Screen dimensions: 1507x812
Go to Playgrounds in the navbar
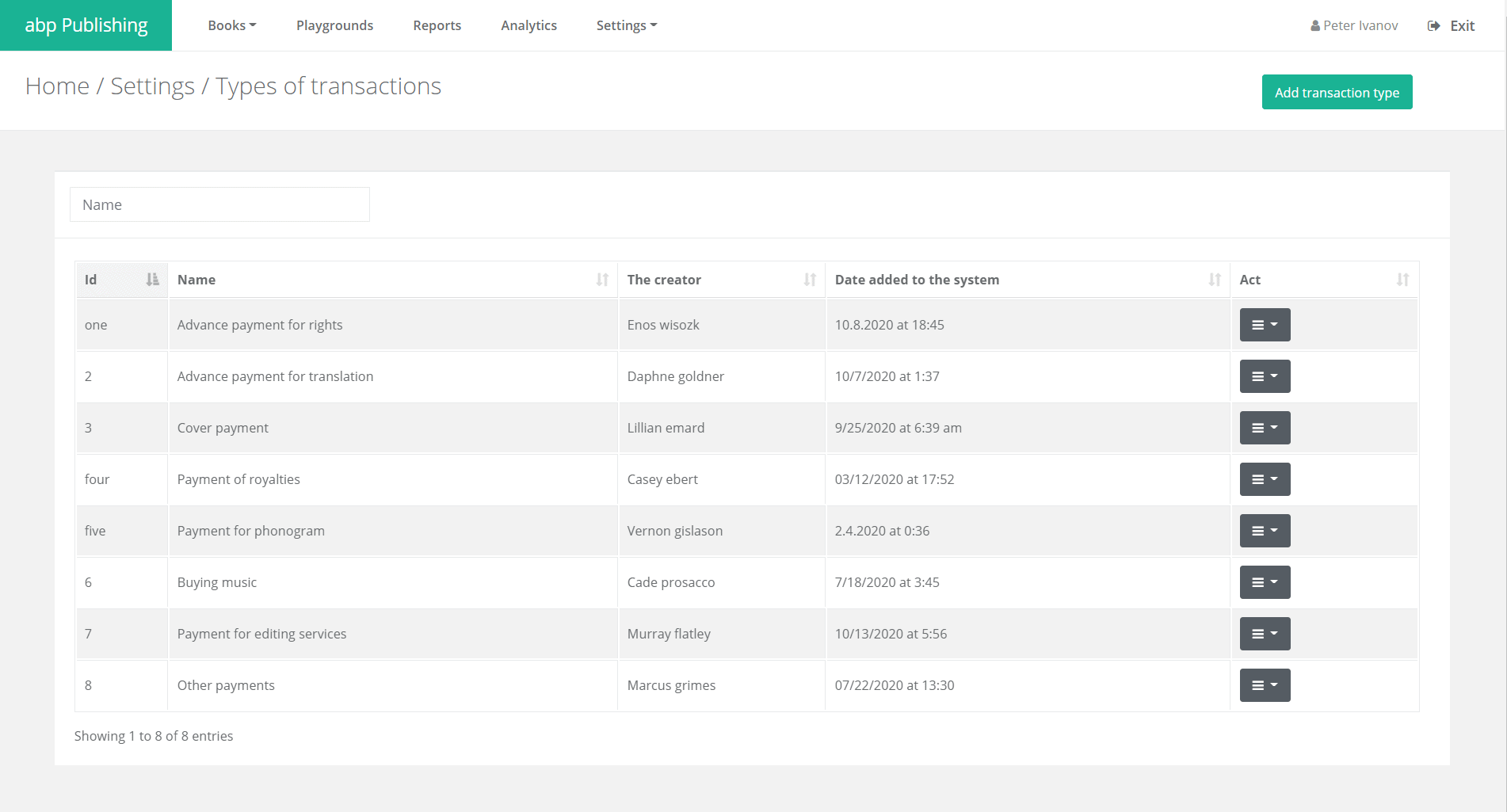[x=334, y=25]
